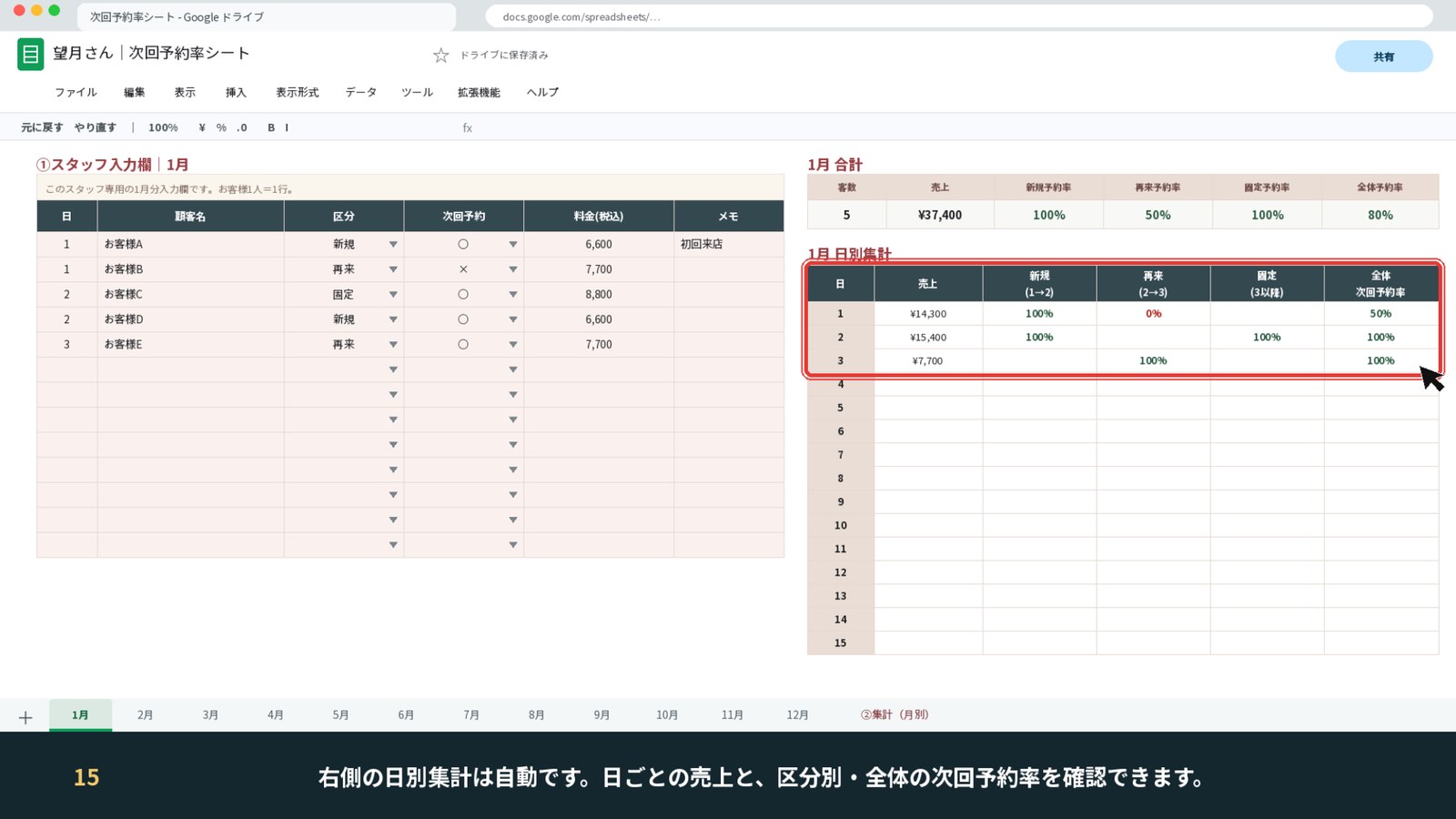The width and height of the screenshot is (1456, 819).
Task: Select the お客様E customer name cell
Action: pos(191,345)
